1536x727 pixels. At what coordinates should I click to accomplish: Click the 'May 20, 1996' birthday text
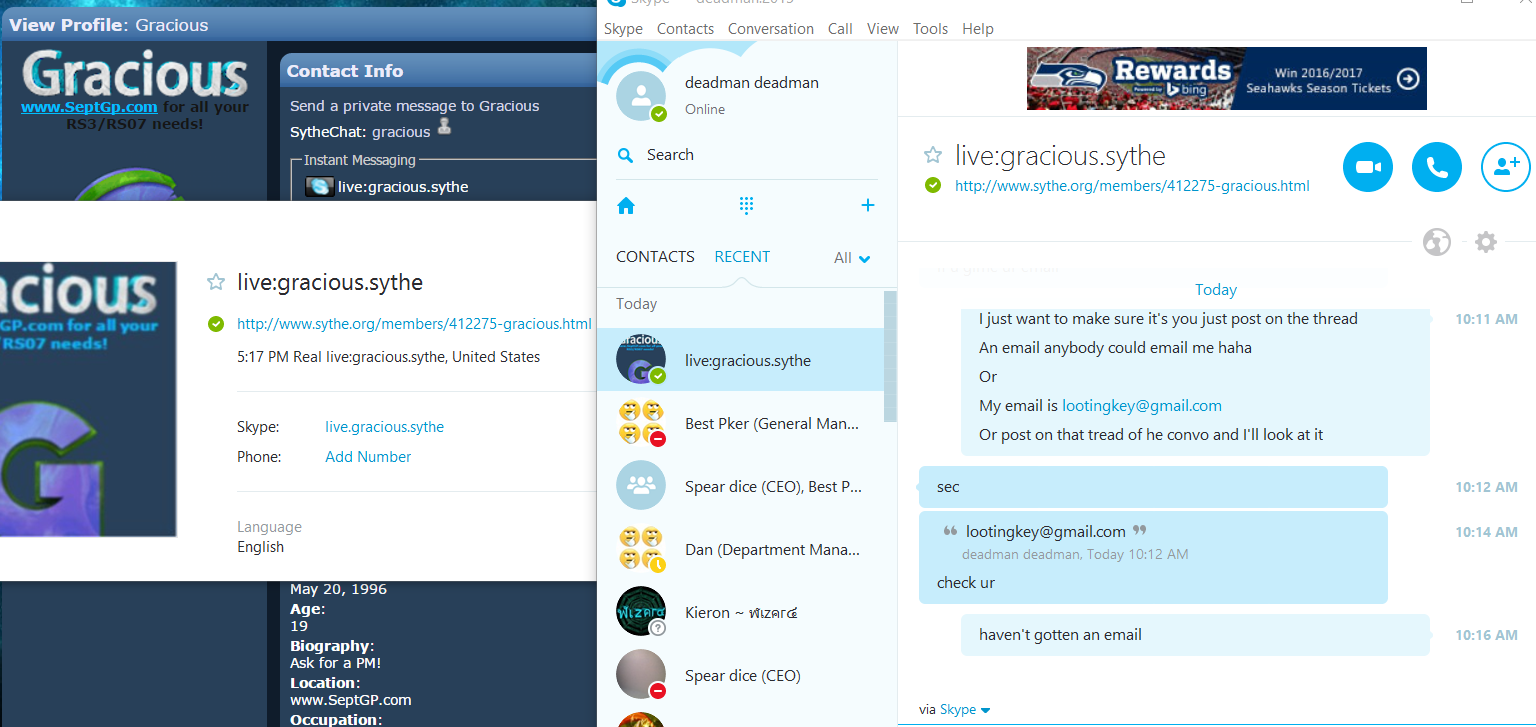point(338,589)
